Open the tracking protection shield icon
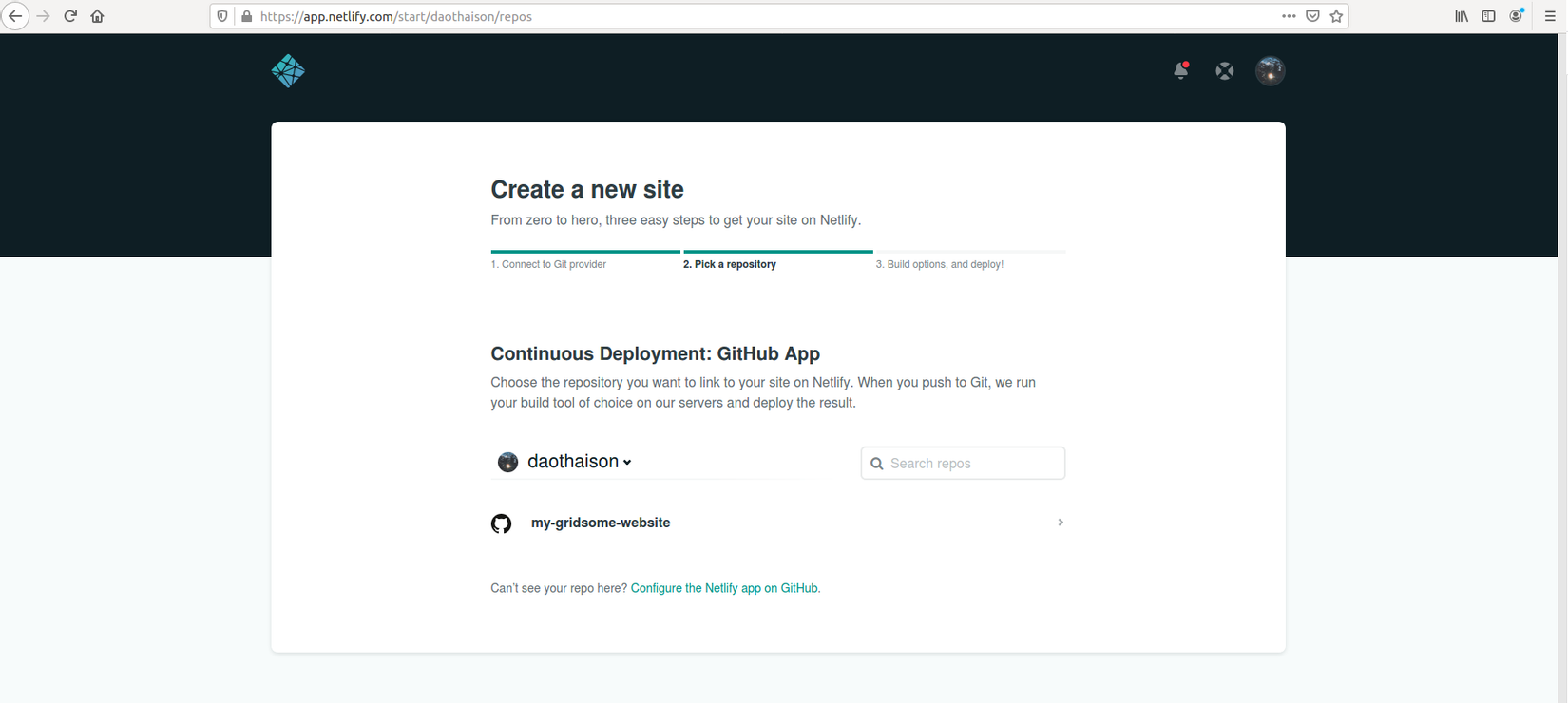This screenshot has width=1568, height=703. [x=222, y=16]
